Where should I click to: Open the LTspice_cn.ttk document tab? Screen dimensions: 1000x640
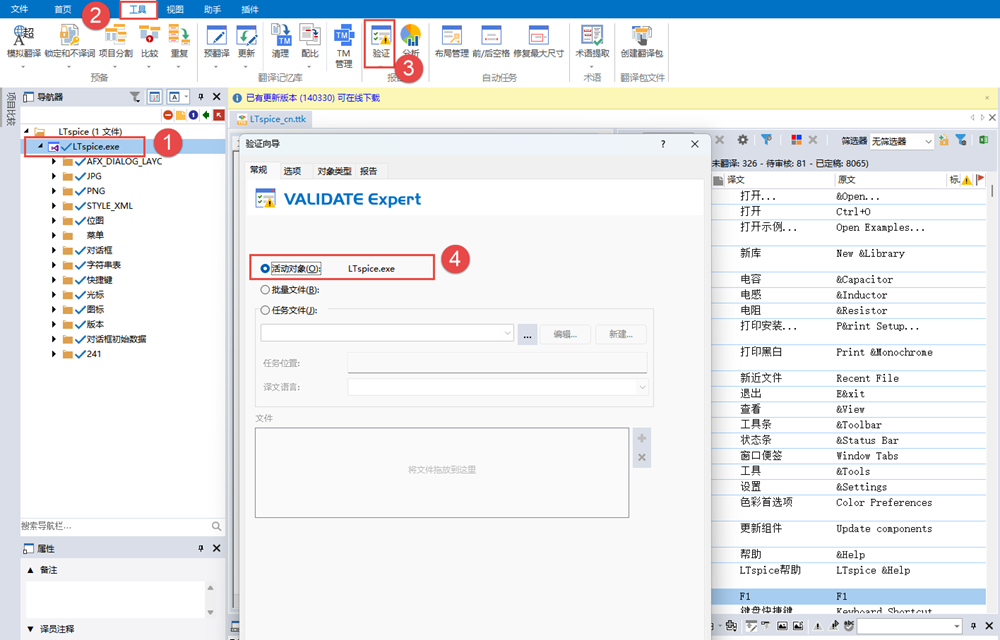click(x=272, y=119)
